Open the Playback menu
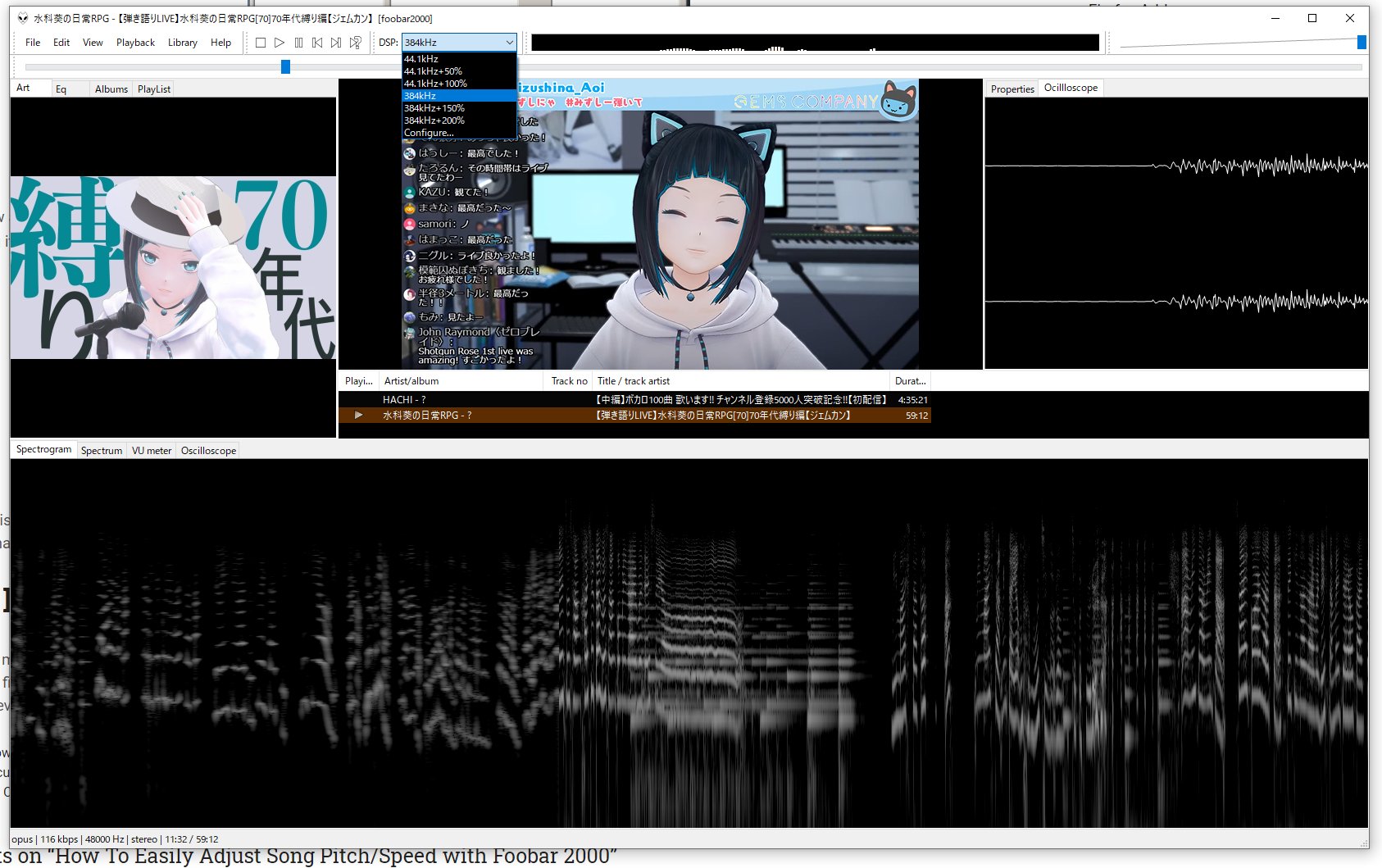 [x=135, y=43]
